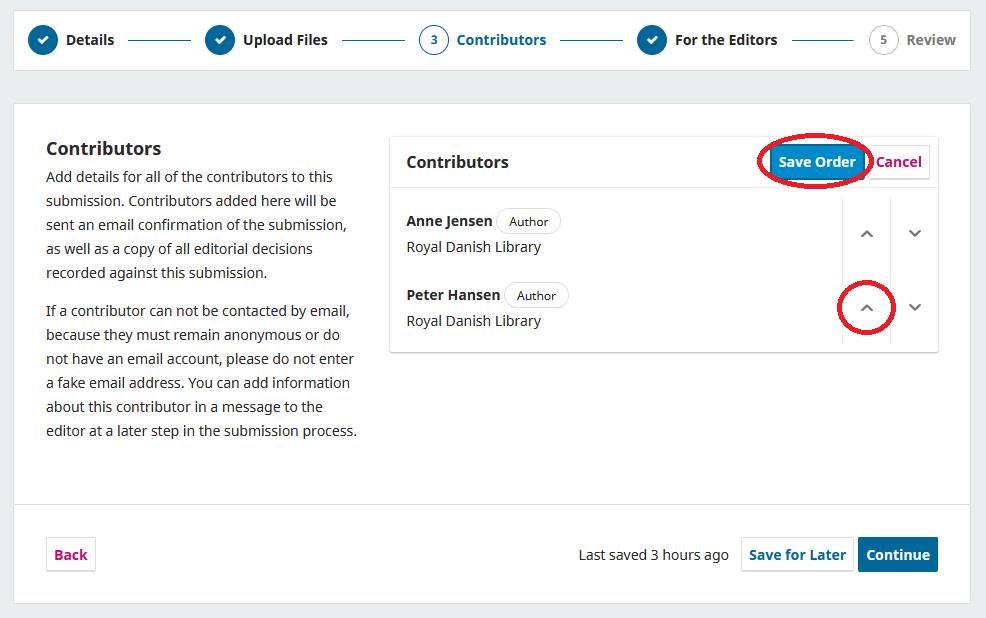Click the circled step number 3
Image resolution: width=986 pixels, height=618 pixels.
(434, 40)
